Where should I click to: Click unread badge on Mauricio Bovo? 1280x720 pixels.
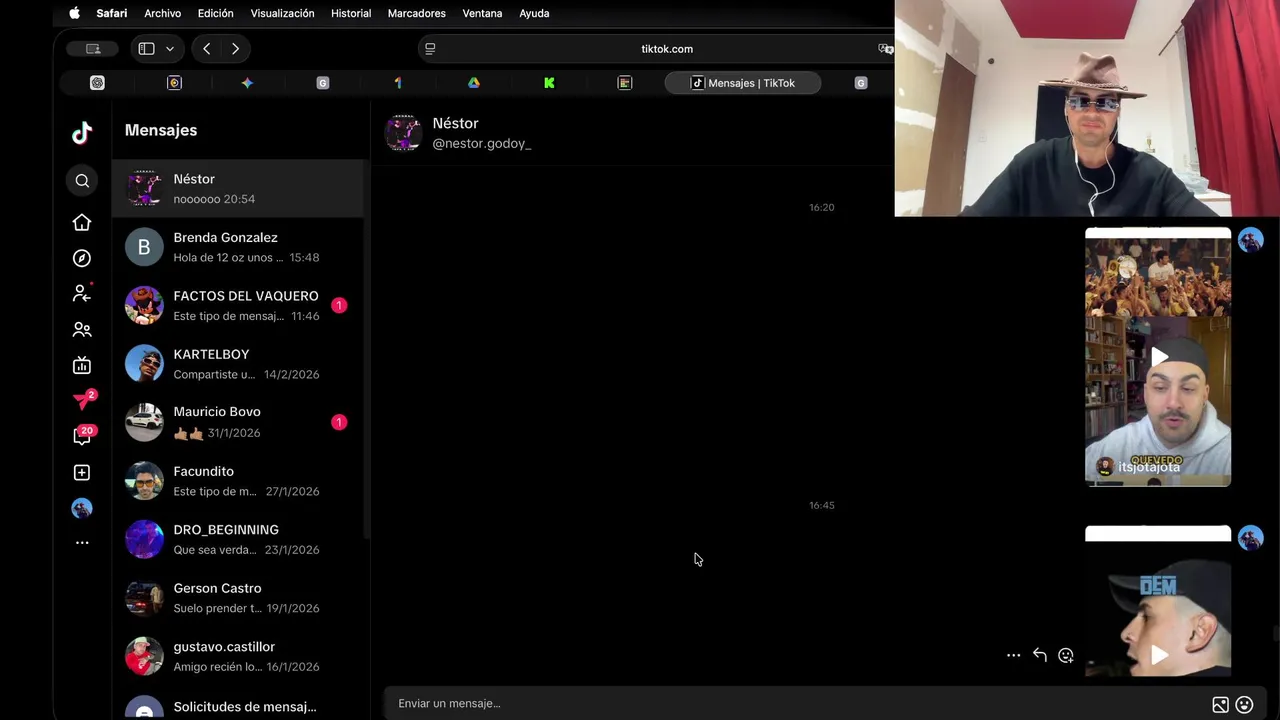click(339, 422)
